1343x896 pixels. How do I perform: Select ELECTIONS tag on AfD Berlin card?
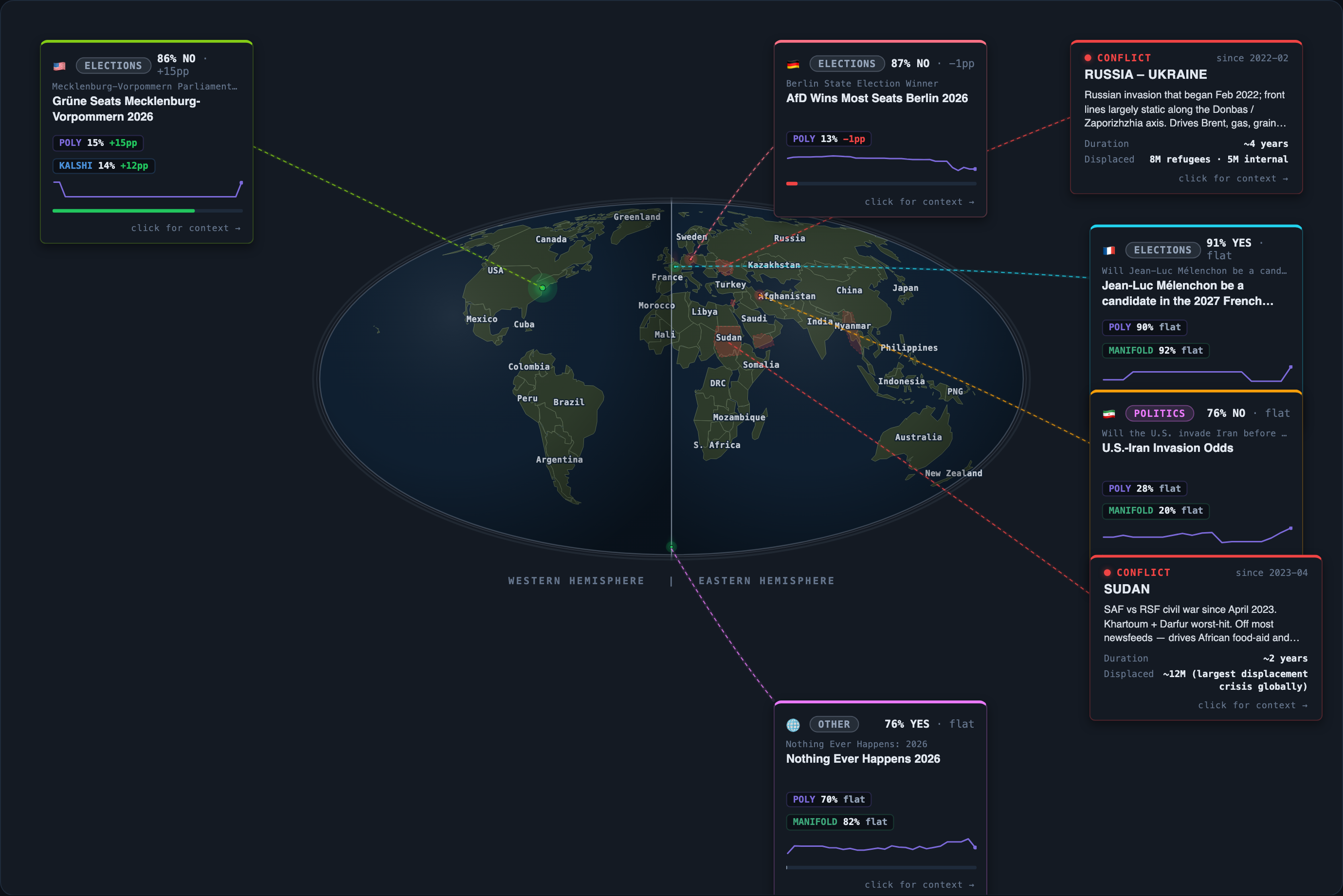pos(847,64)
